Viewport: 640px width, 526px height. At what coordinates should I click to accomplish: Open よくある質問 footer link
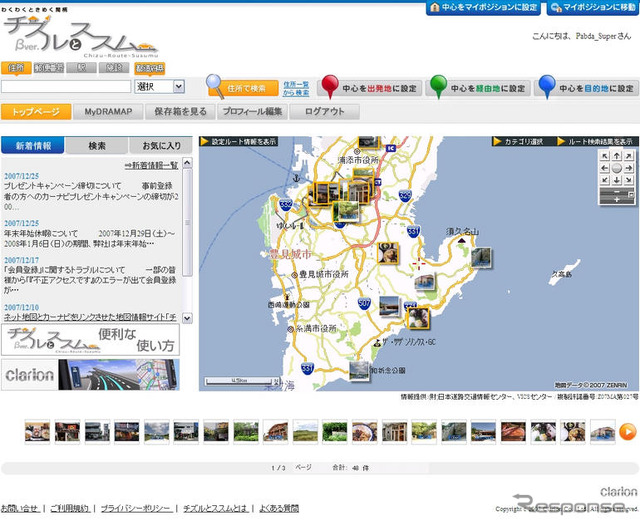point(279,508)
